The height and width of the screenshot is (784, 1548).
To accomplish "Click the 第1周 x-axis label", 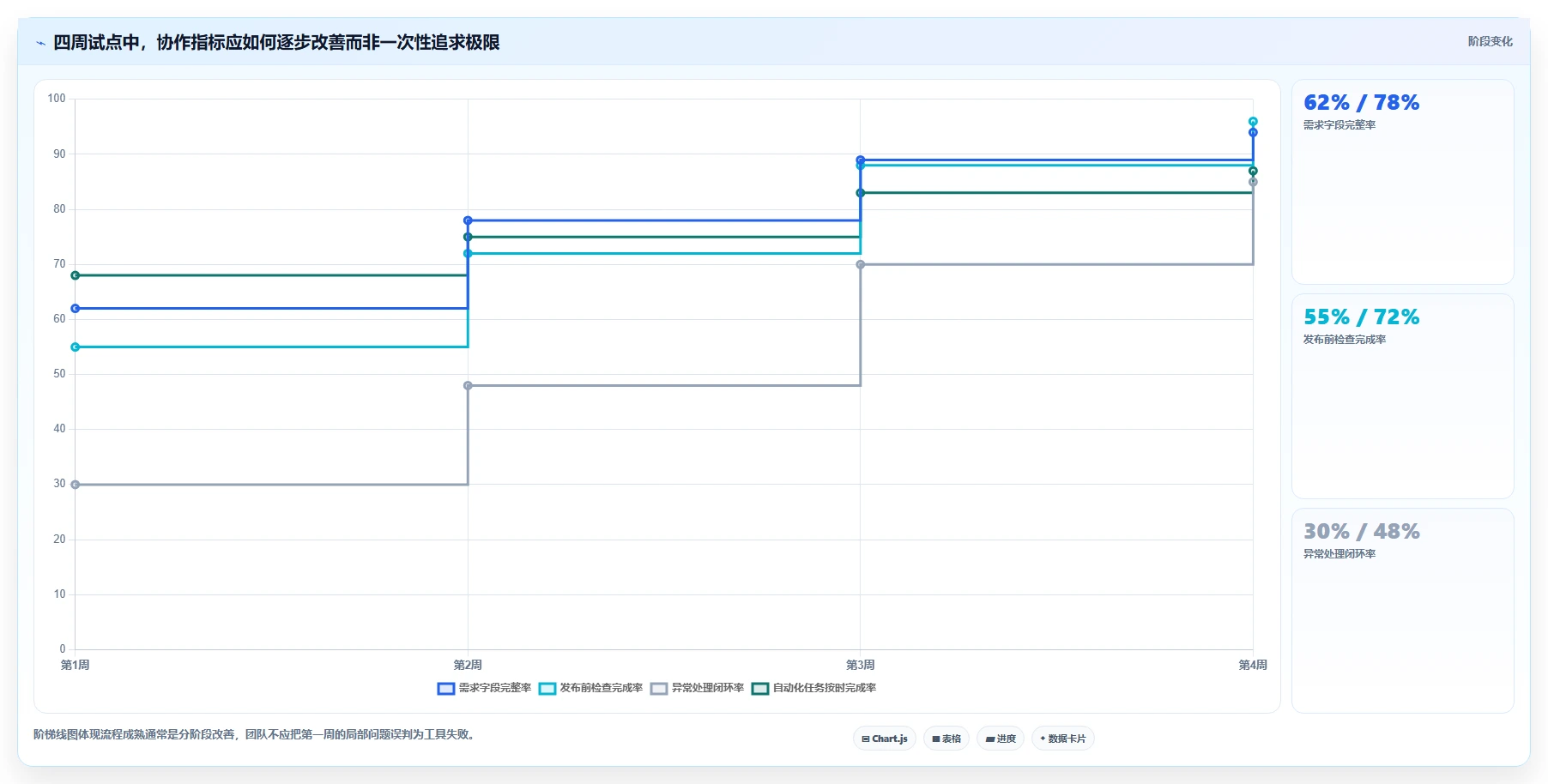I will (76, 665).
